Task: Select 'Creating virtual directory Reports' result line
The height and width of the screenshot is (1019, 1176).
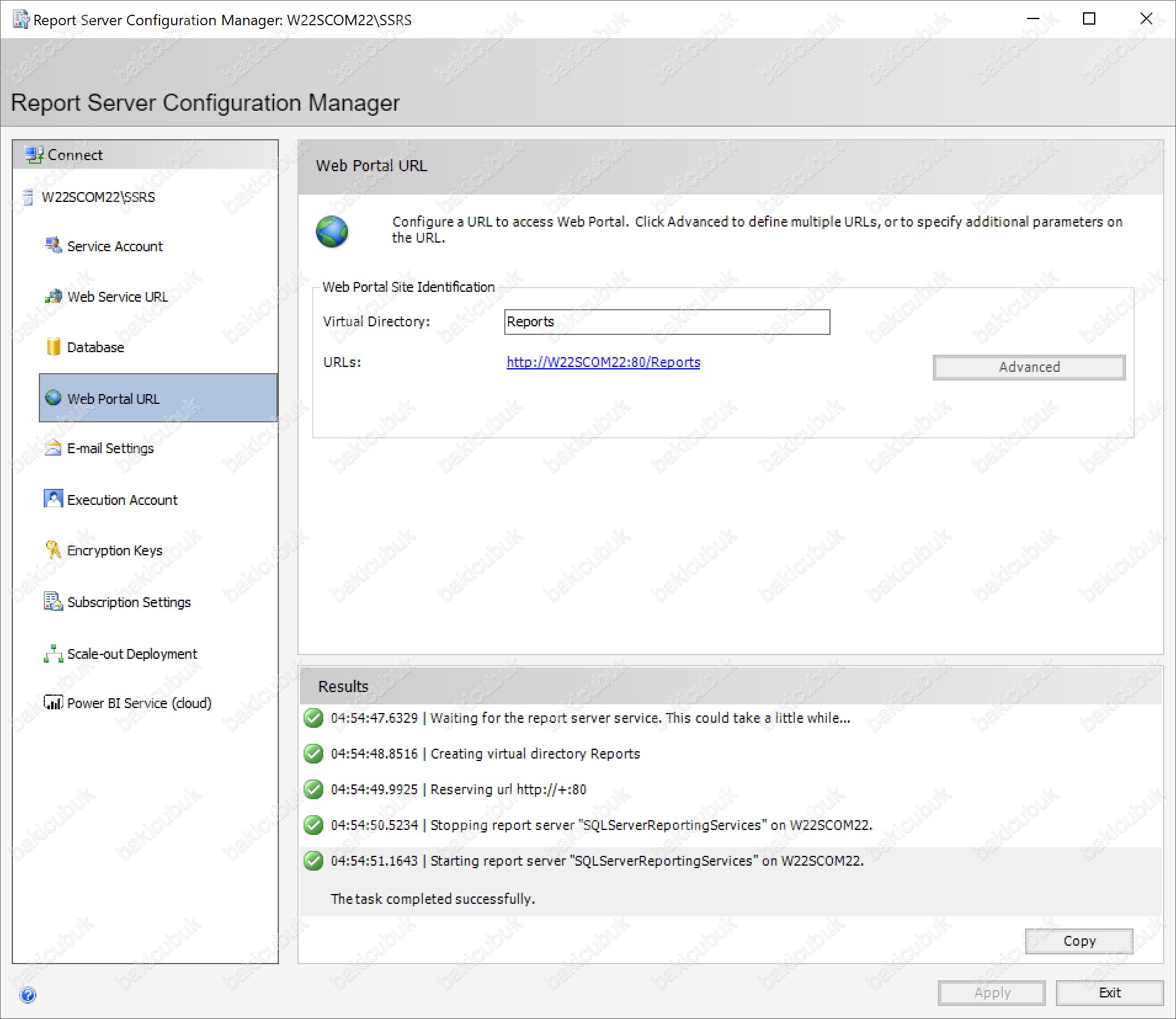Action: pos(485,754)
